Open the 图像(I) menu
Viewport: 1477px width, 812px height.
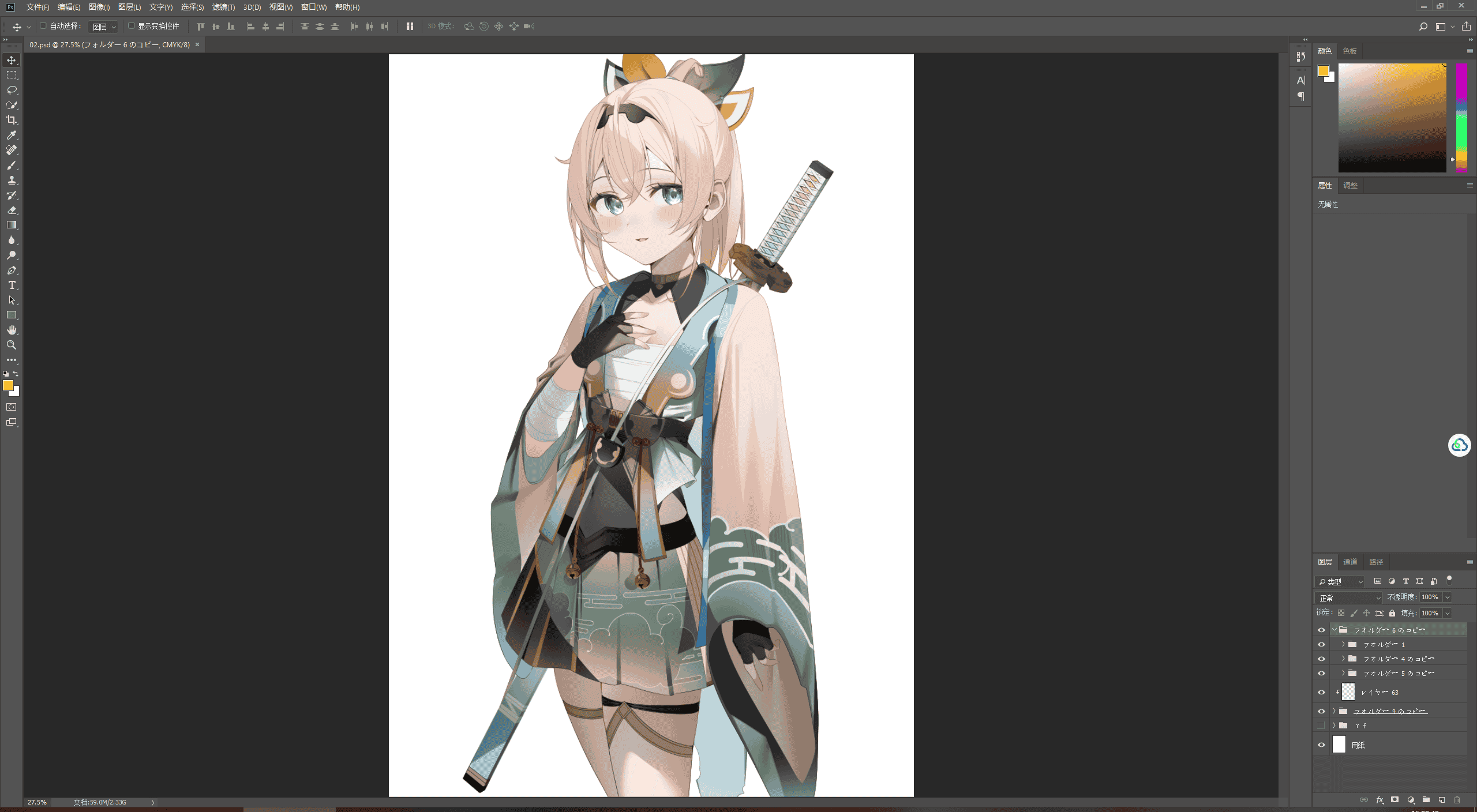[x=99, y=7]
